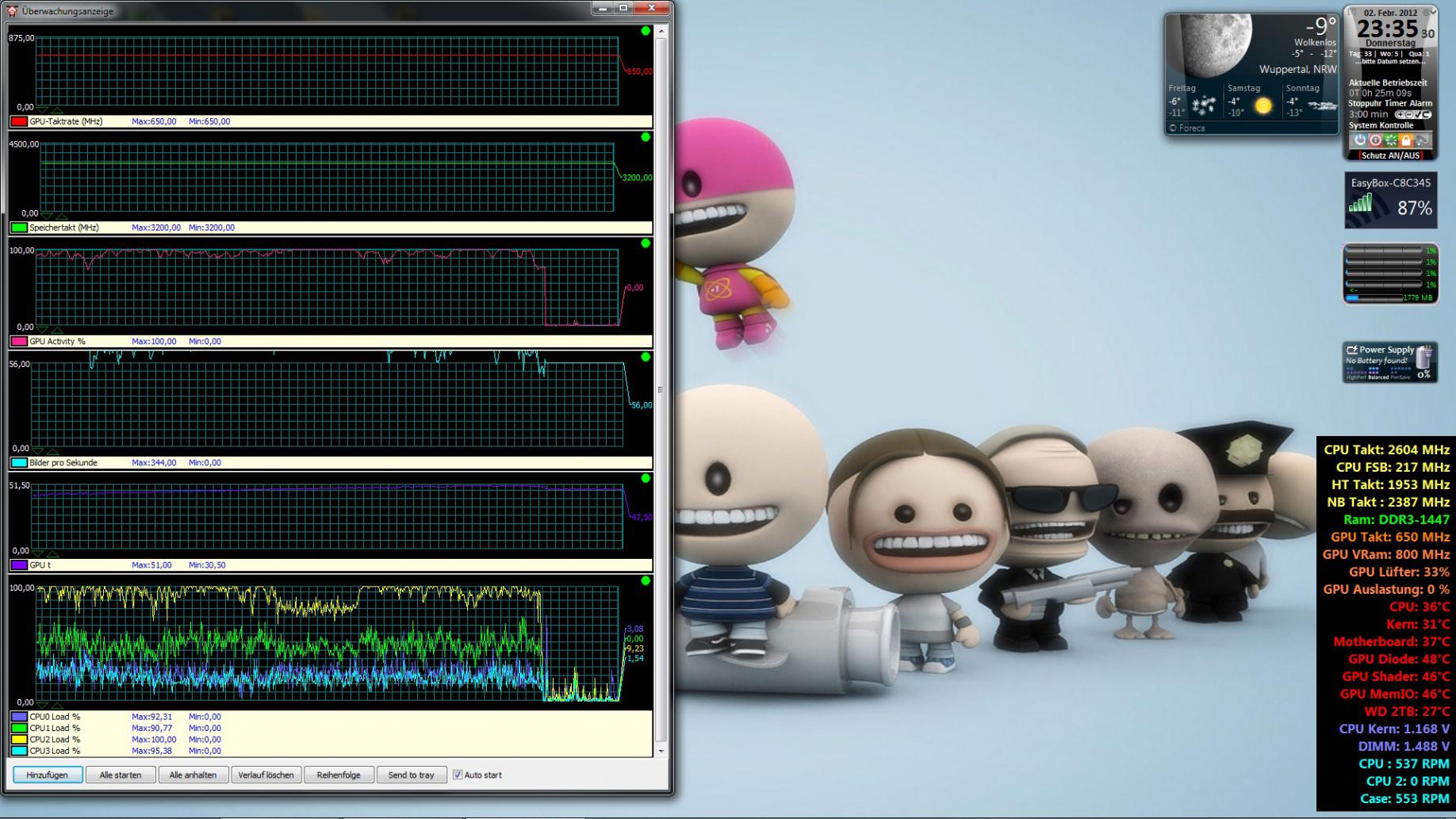Click the green Speichertakt color swatch
This screenshot has width=1456, height=819.
tap(19, 228)
